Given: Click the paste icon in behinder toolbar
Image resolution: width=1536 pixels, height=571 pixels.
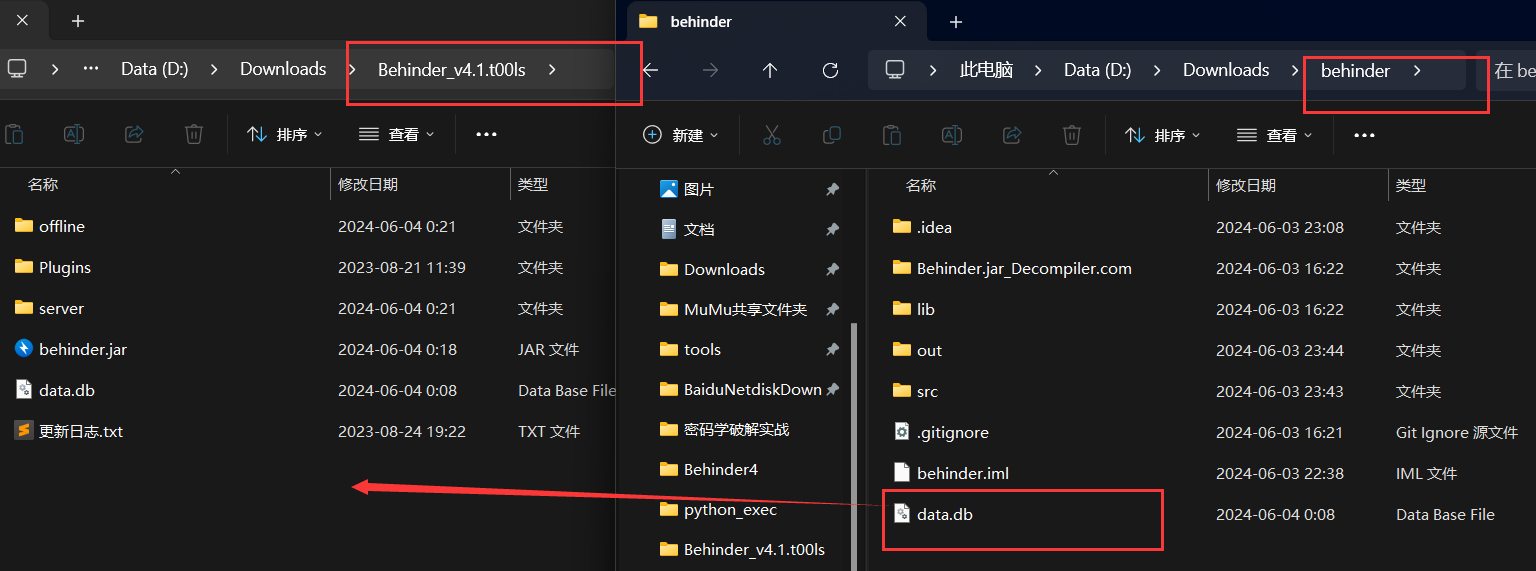Looking at the screenshot, I should [x=892, y=135].
